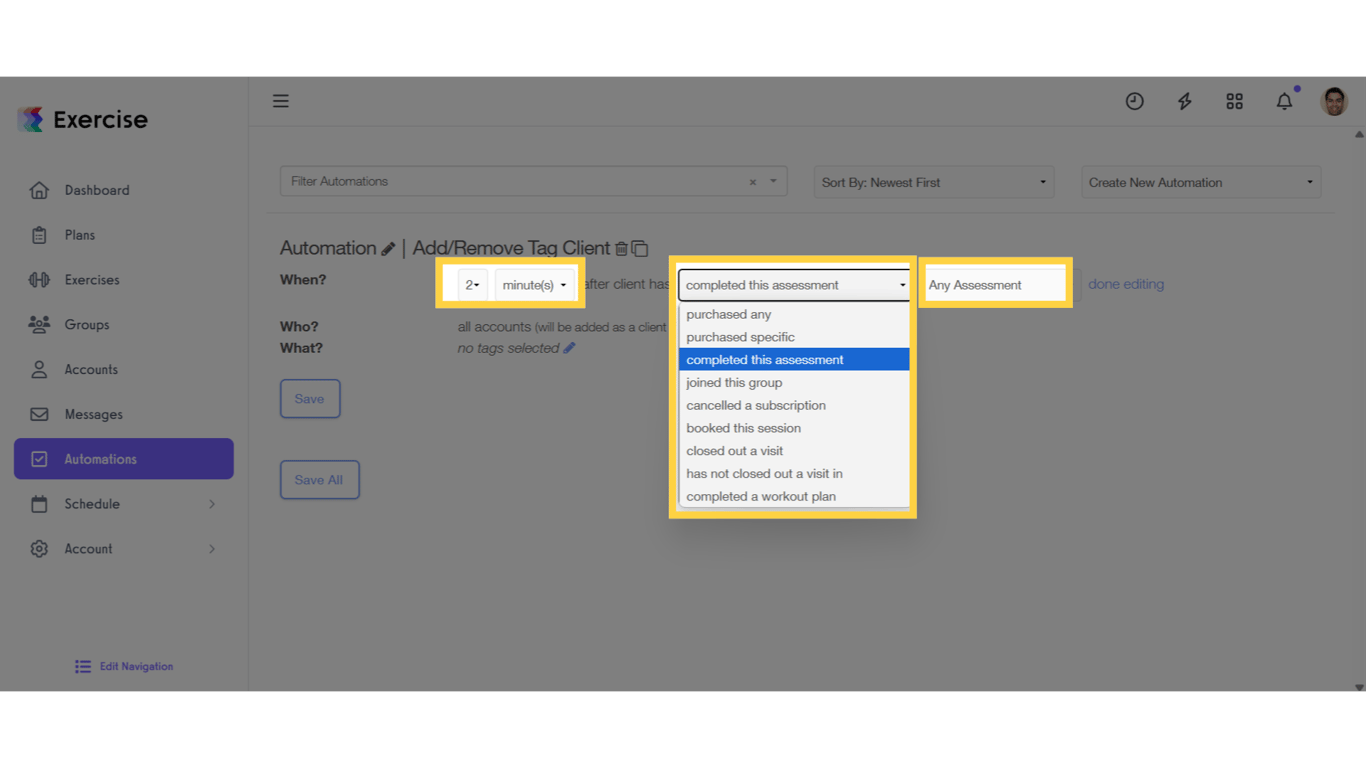Expand the Schedule section in sidebar
This screenshot has width=1366, height=768.
click(122, 503)
